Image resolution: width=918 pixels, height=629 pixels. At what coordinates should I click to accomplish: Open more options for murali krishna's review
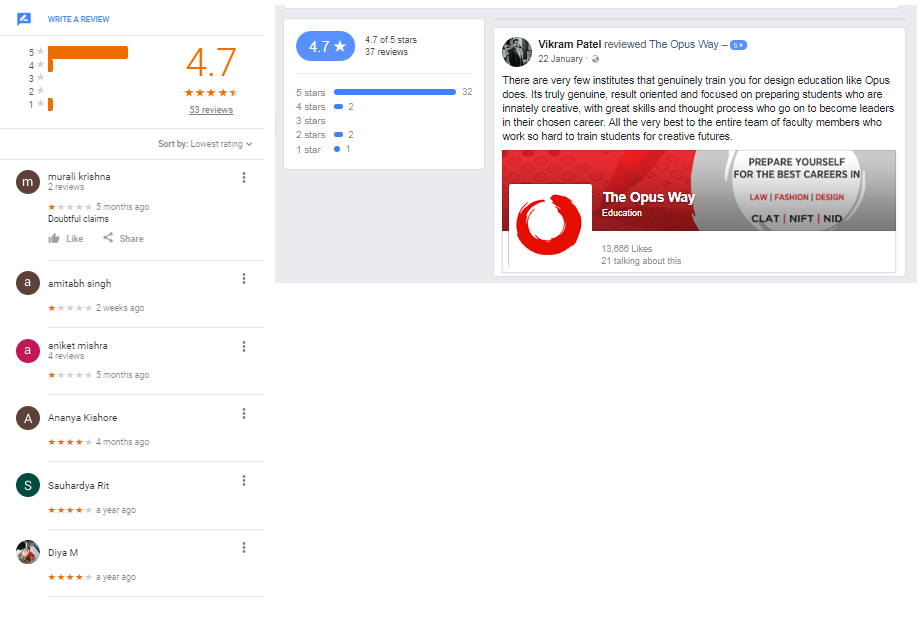point(244,177)
